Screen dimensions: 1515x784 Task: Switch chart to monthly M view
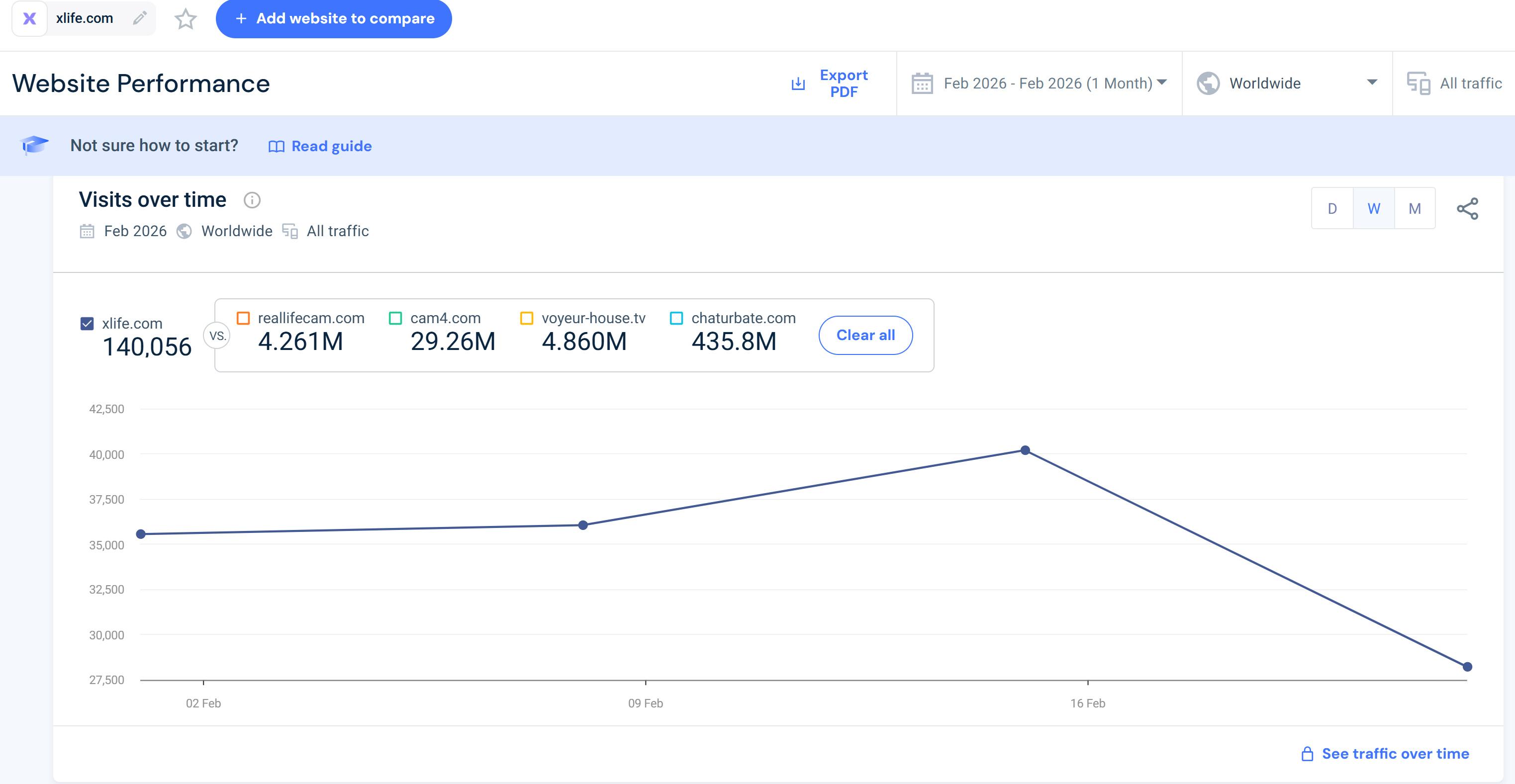point(1415,209)
